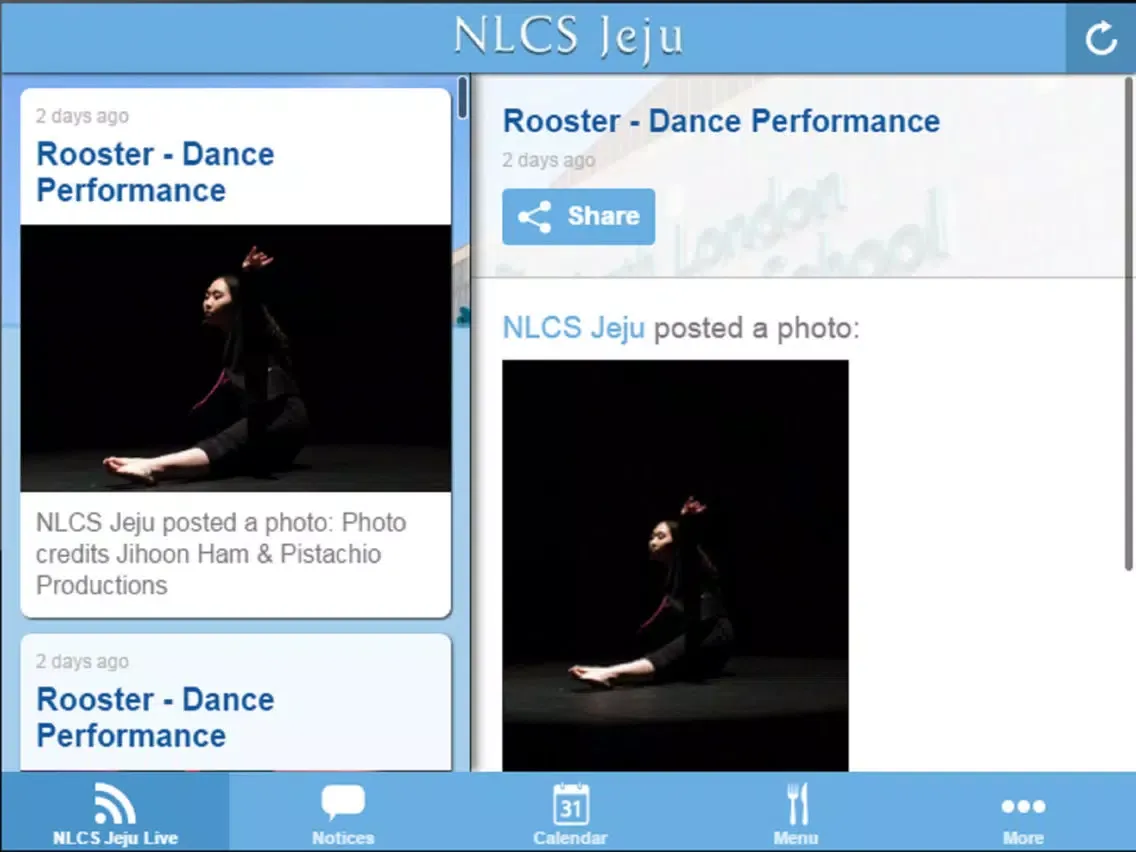Share the Rooster Dance Performance post

click(578, 217)
